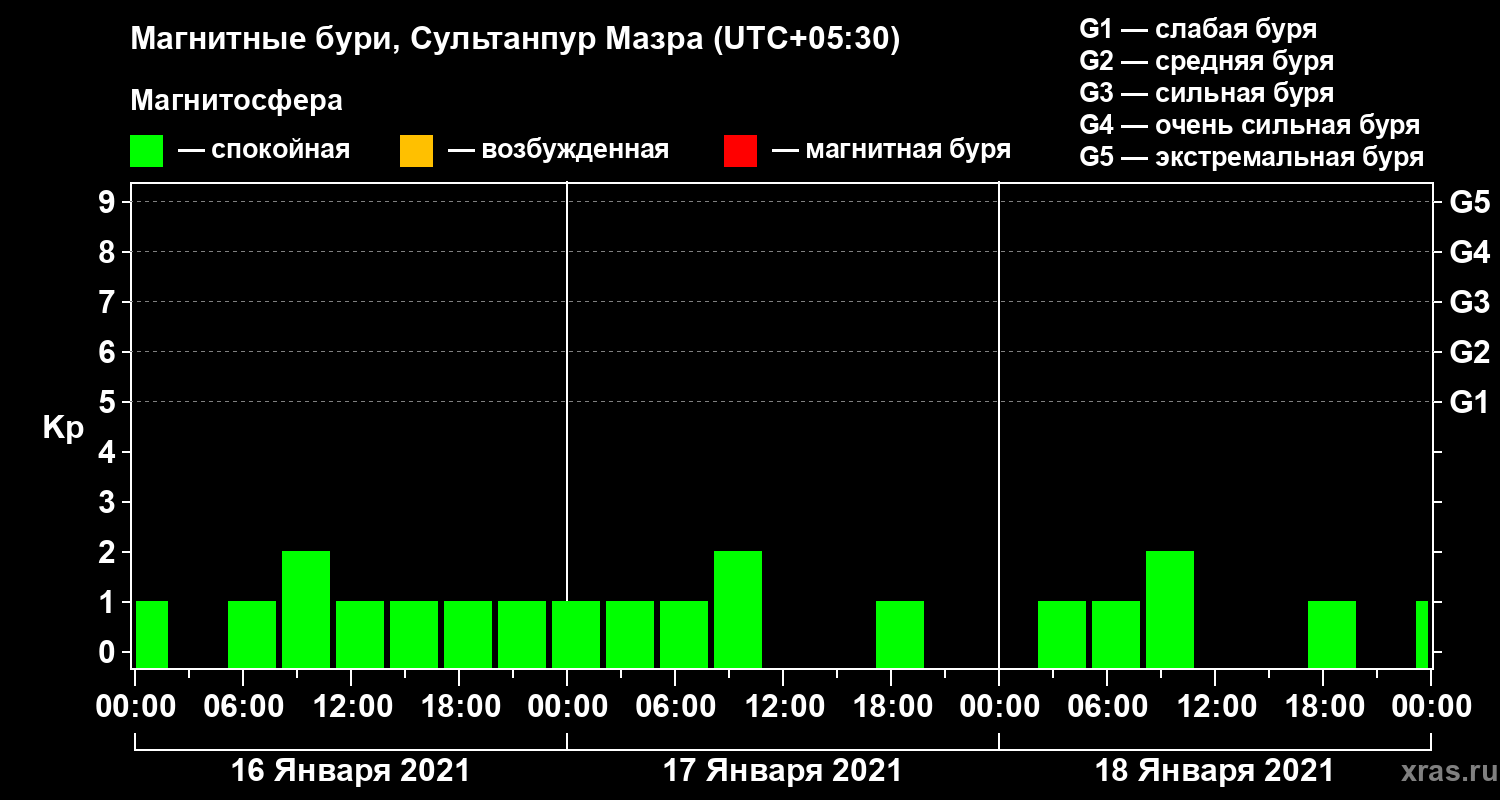Viewport: 1500px width, 800px height.
Task: Click the '18:00' tick label of 17 January
Action: (x=891, y=706)
